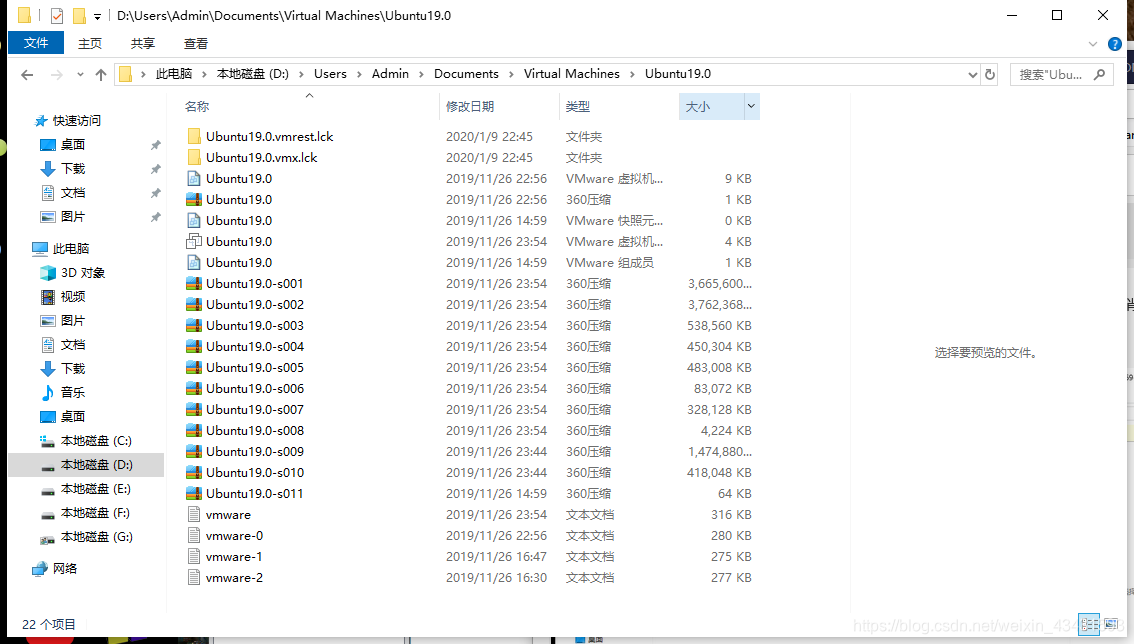Select the 9 KB VMware 虚拟机 file icon

click(x=194, y=178)
